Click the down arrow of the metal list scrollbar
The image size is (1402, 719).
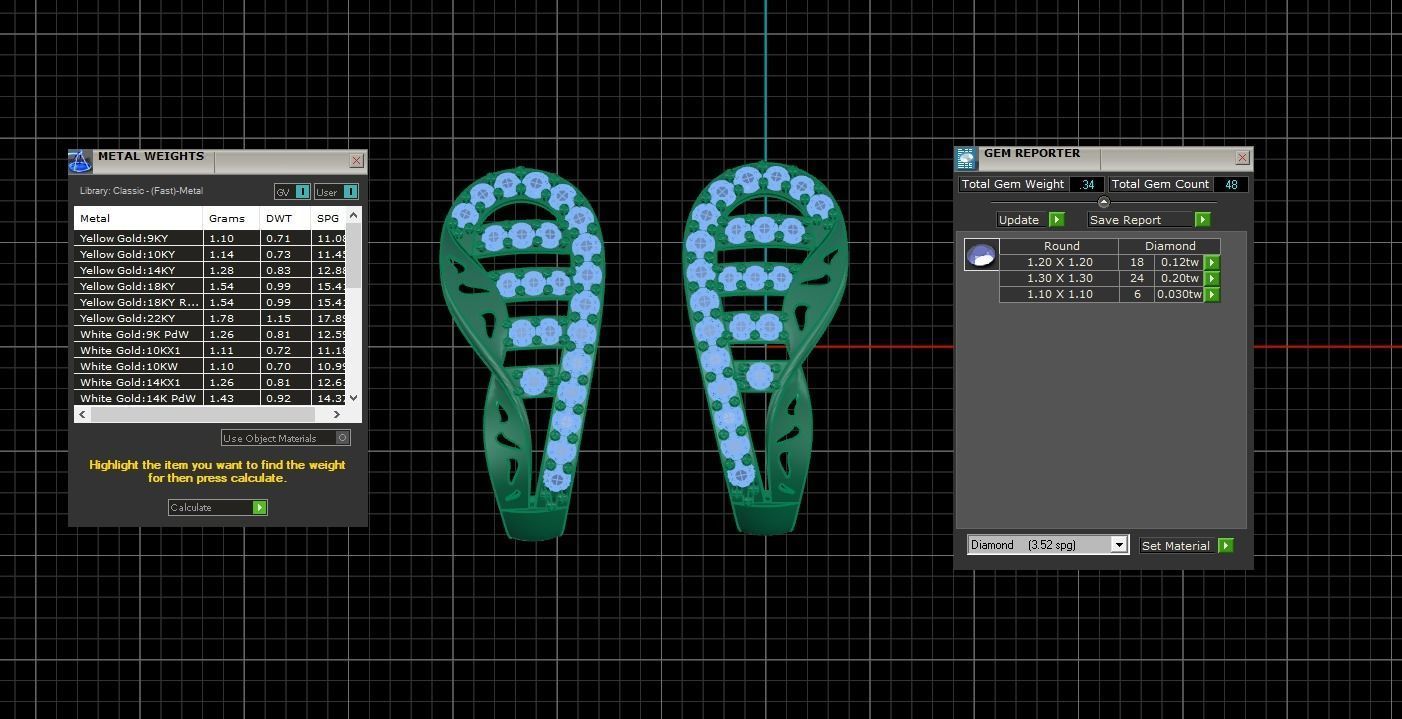(x=354, y=398)
